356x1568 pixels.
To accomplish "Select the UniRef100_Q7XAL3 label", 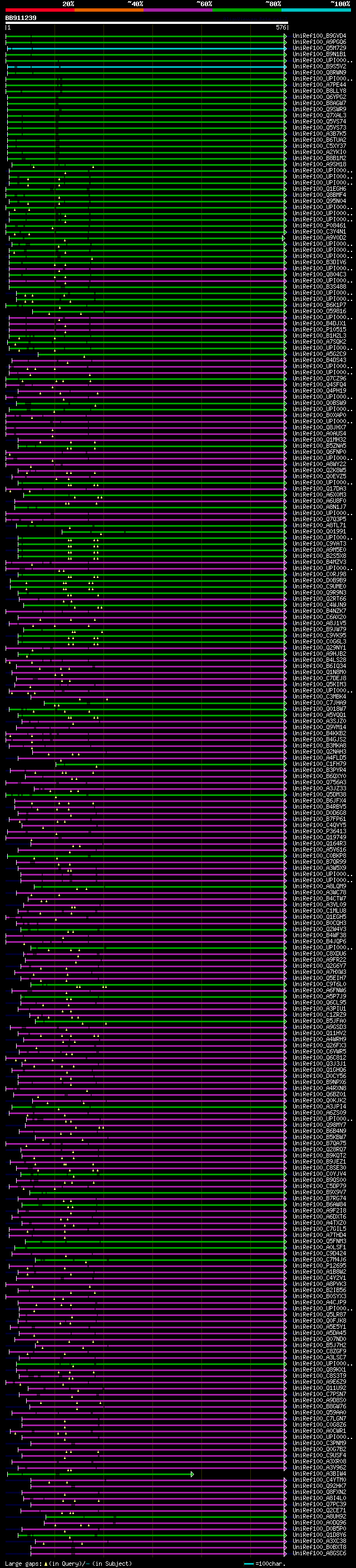I will point(319,115).
